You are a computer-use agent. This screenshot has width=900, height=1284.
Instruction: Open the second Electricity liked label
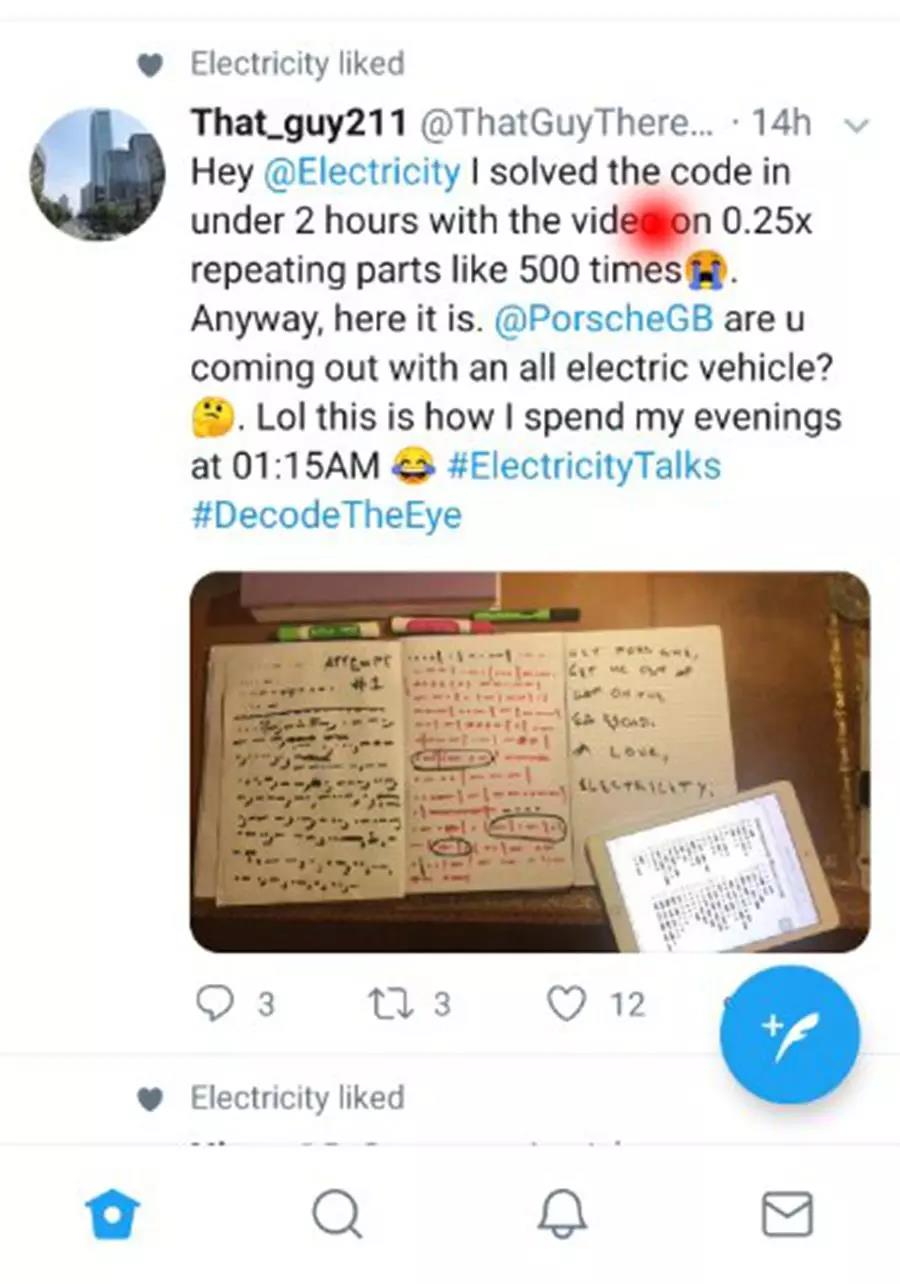(298, 1097)
